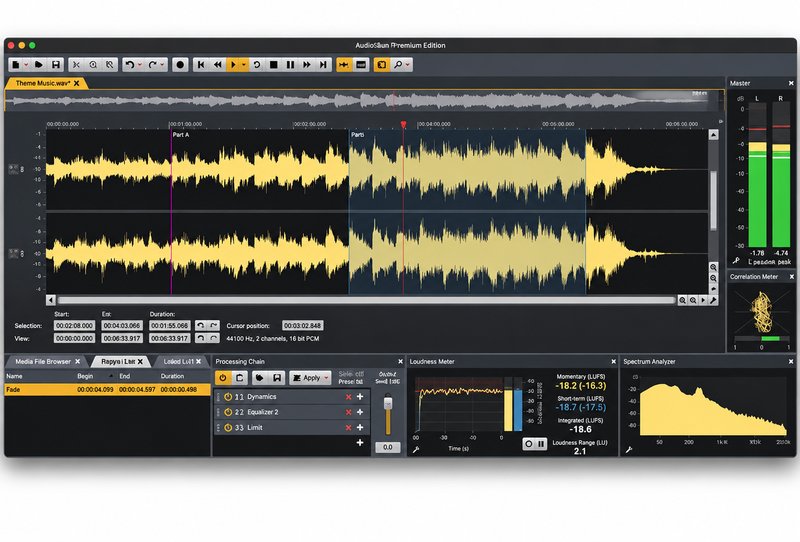Toggle the Processing Chain power button
This screenshot has width=800, height=542.
tap(223, 378)
